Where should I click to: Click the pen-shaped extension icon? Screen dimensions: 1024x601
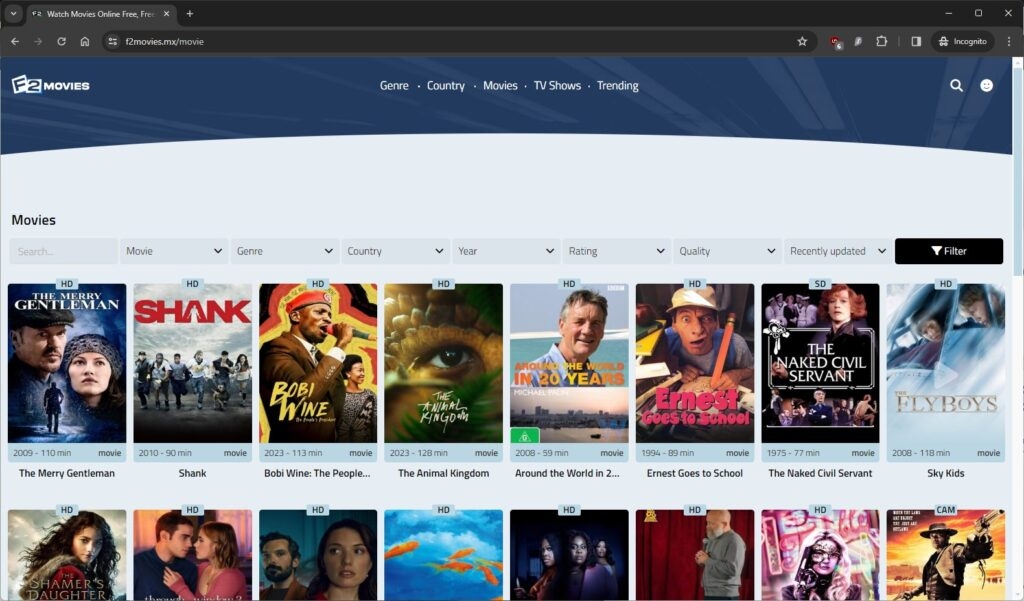coord(858,41)
